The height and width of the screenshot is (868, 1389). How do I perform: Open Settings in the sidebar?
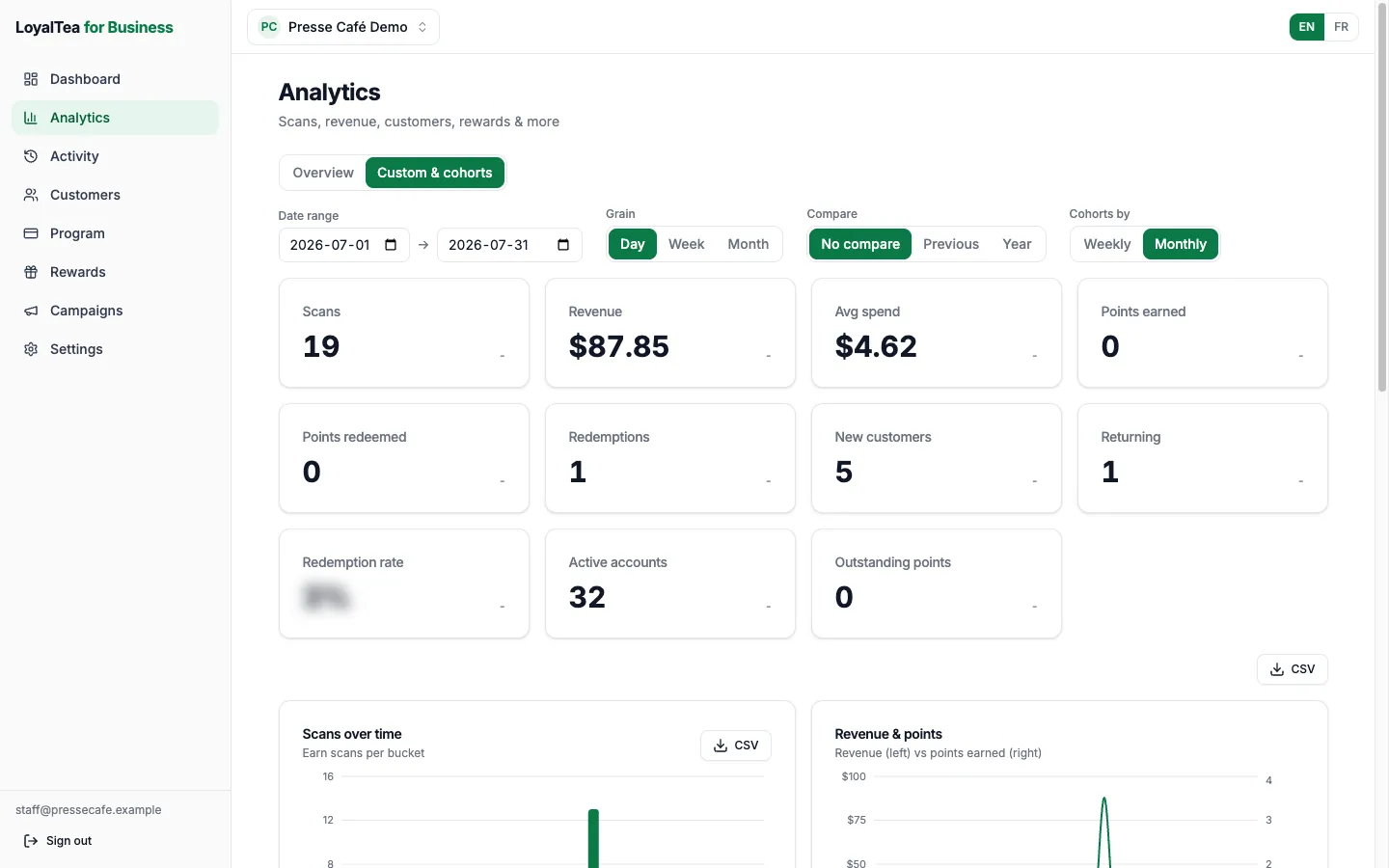pos(116,349)
